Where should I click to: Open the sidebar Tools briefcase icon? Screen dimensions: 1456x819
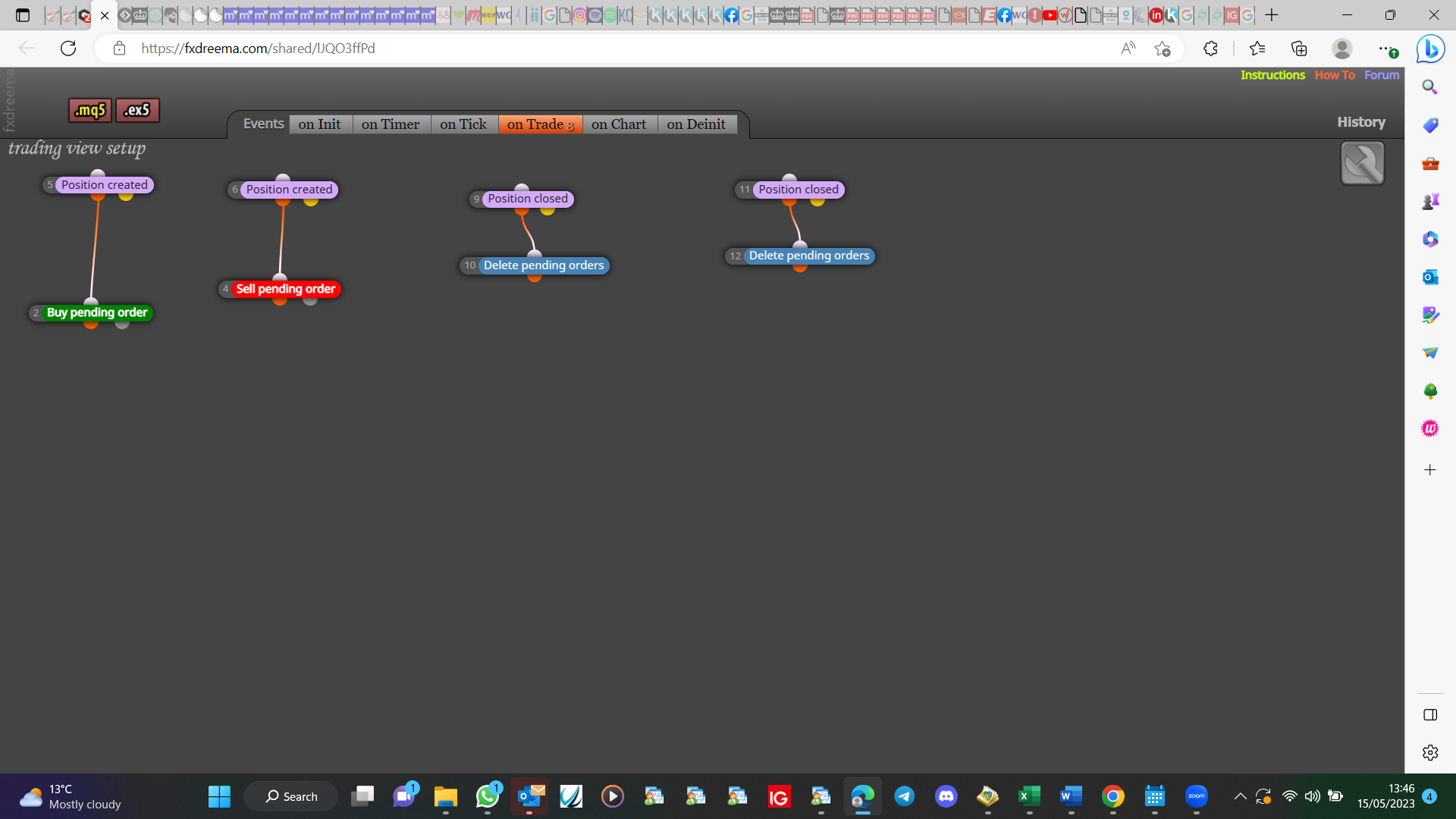tap(1430, 163)
